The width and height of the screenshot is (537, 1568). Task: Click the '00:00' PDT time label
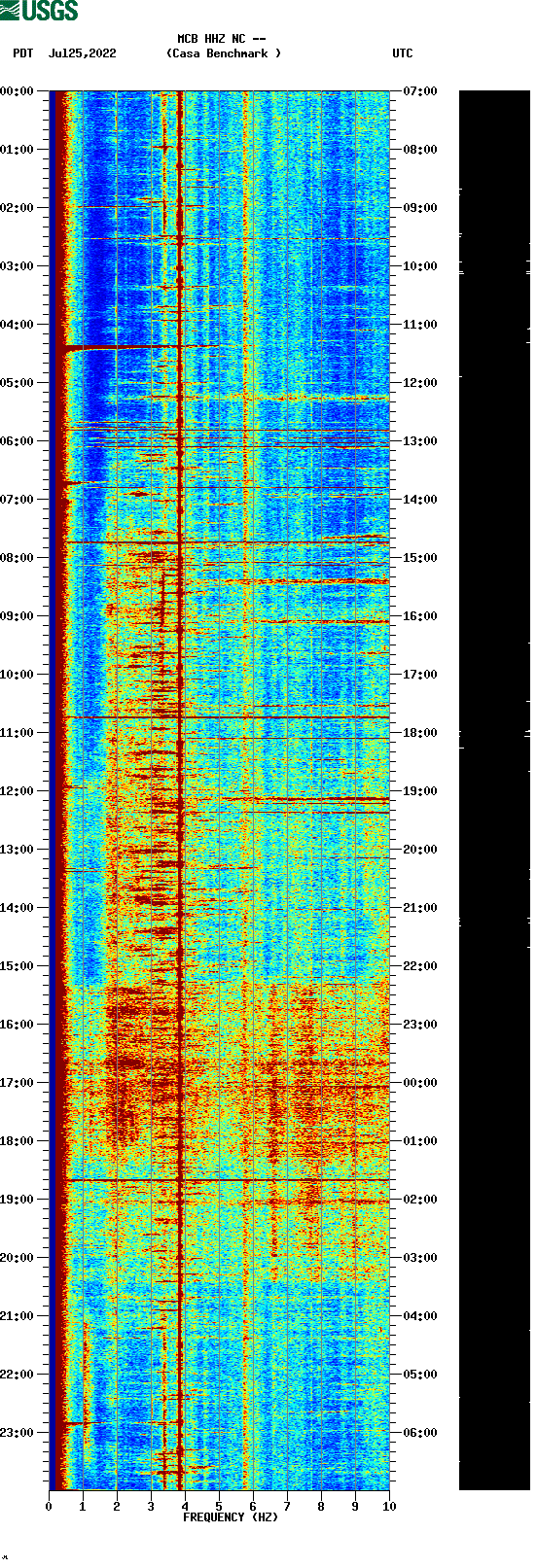pyautogui.click(x=18, y=91)
